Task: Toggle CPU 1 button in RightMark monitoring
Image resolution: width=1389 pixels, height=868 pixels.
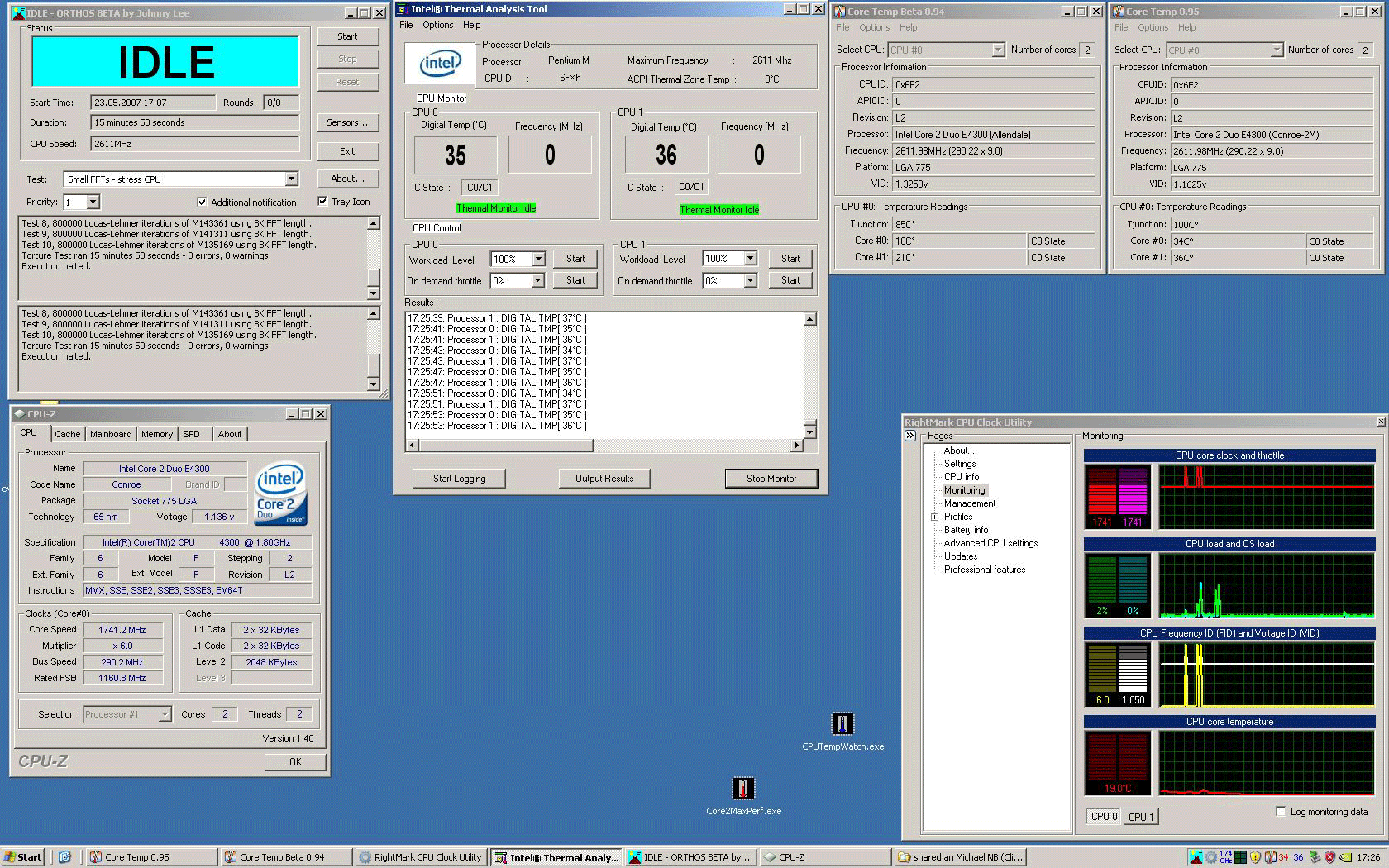Action: point(1141,816)
